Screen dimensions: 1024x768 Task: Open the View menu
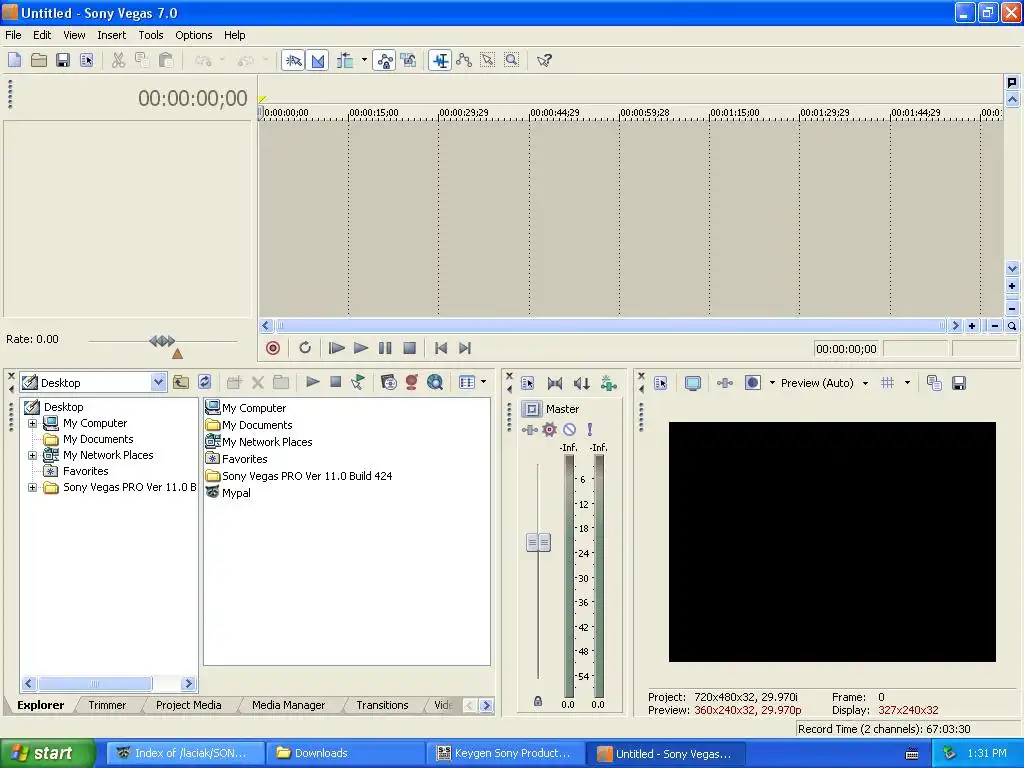[x=74, y=35]
